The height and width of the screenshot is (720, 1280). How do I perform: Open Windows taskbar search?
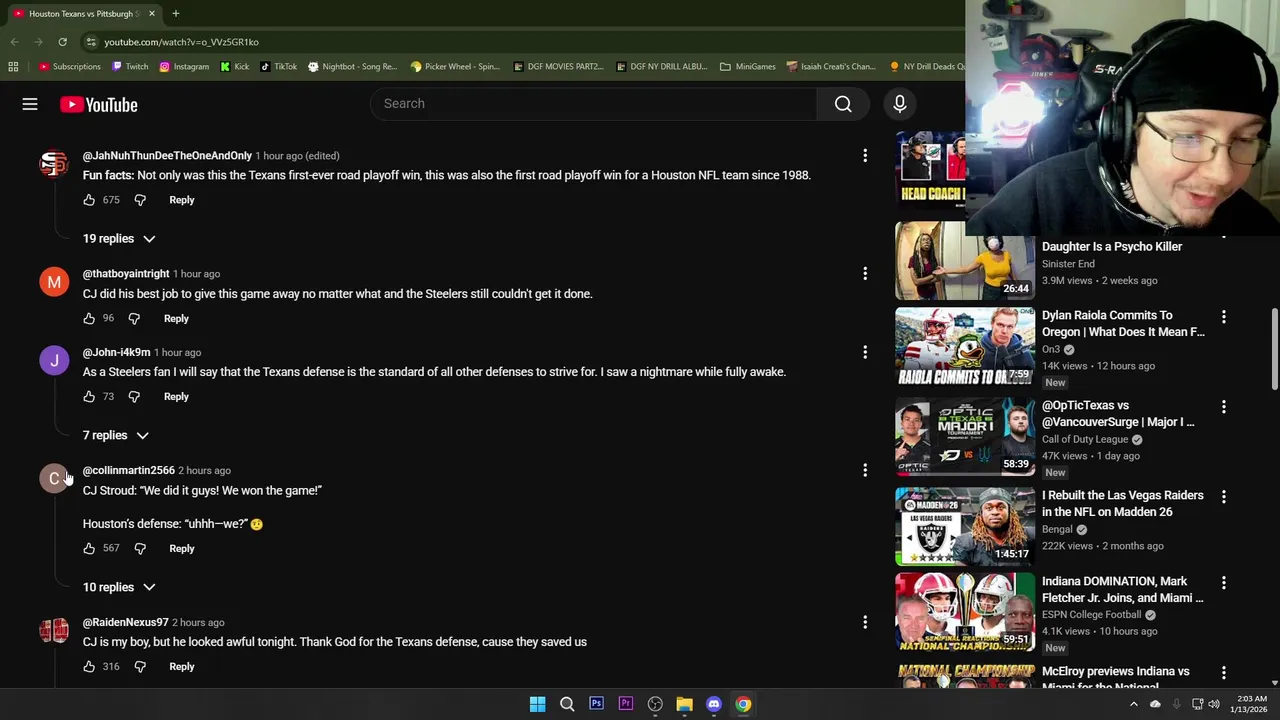pyautogui.click(x=567, y=704)
